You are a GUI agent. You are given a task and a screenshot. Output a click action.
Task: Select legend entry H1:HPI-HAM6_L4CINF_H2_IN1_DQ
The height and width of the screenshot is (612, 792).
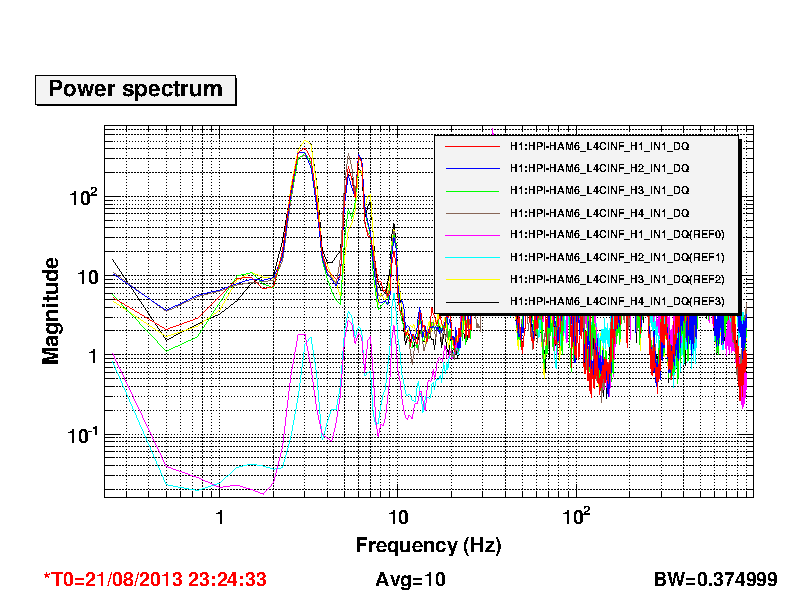click(x=600, y=168)
